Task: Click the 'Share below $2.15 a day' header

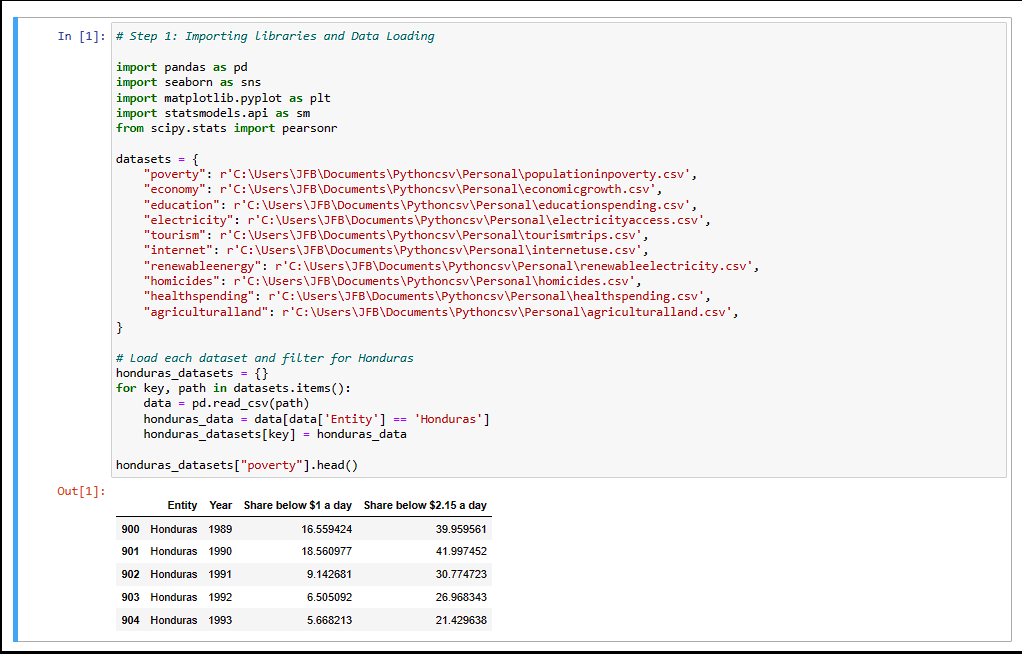Action: (424, 505)
